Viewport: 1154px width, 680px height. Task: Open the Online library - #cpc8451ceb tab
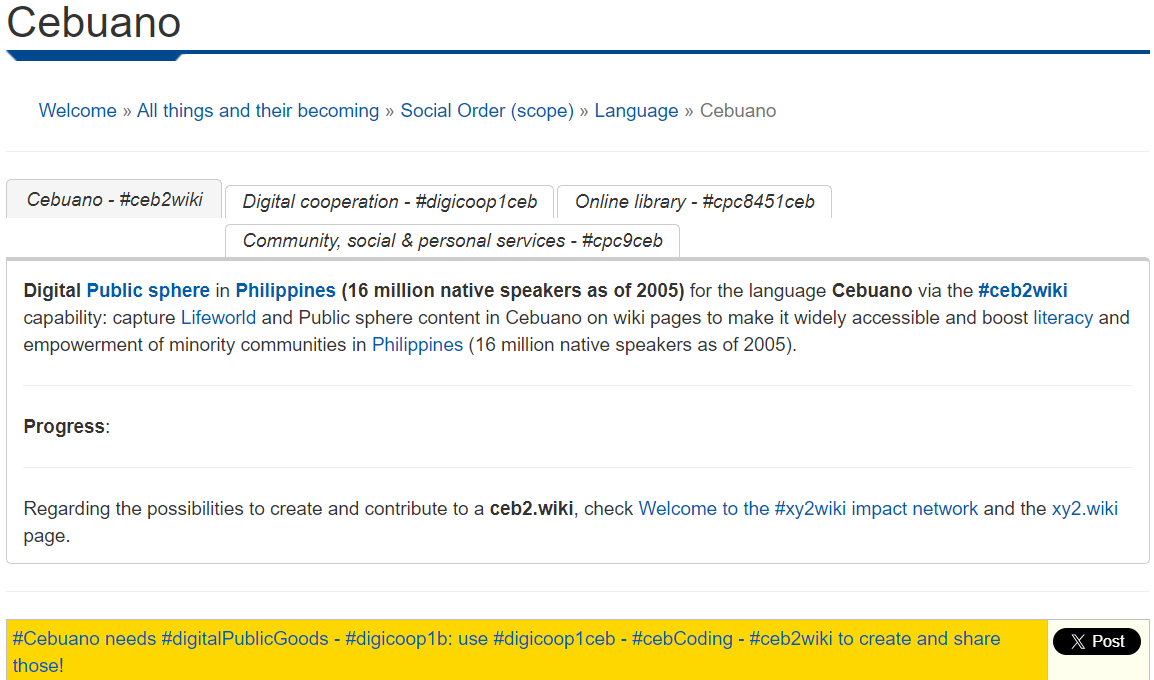[x=694, y=201]
